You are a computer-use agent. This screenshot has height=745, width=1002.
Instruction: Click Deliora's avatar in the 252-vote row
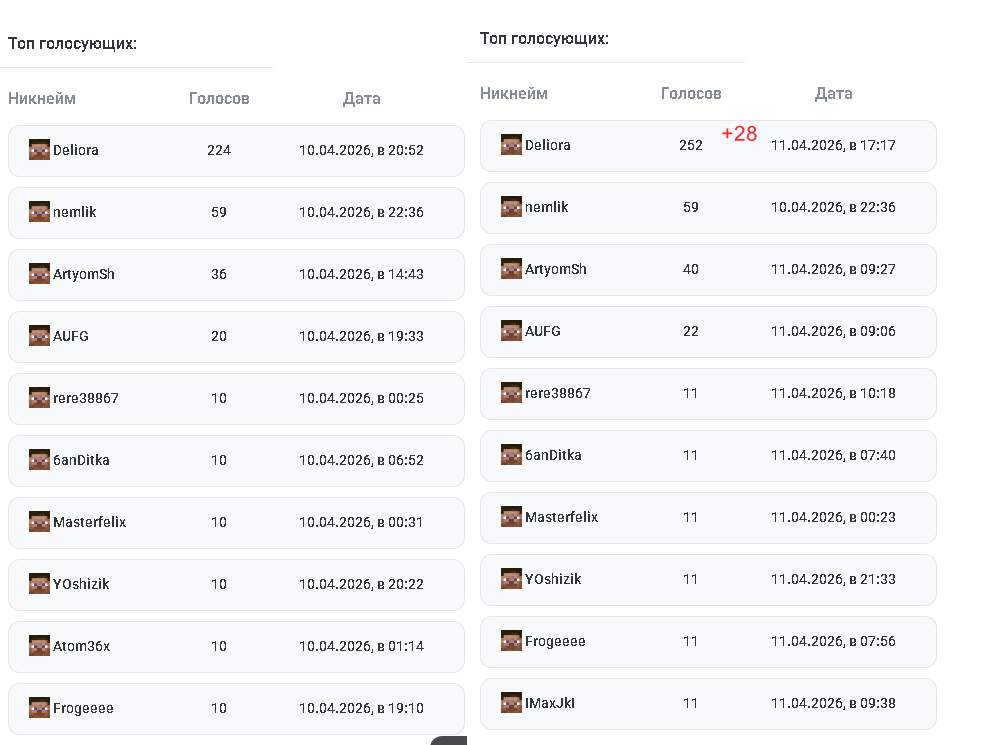511,145
